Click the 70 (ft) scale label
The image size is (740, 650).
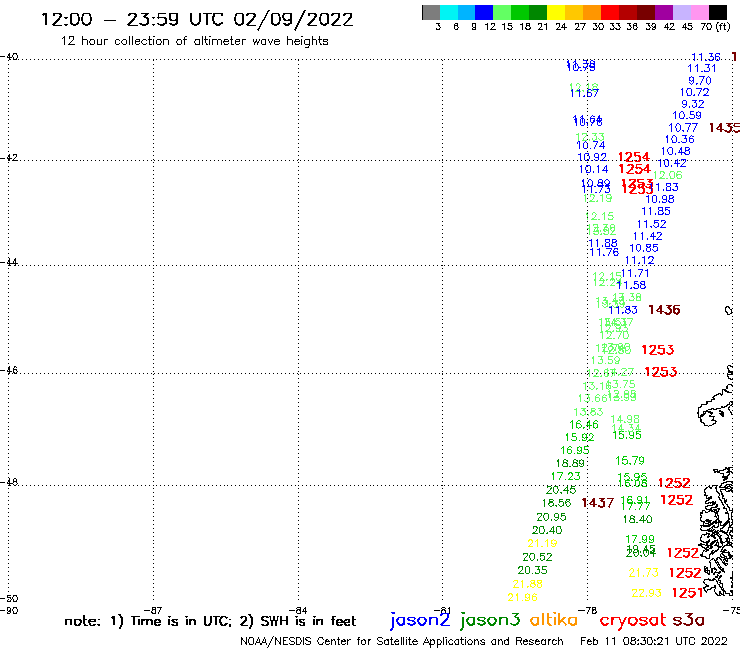coord(715,26)
